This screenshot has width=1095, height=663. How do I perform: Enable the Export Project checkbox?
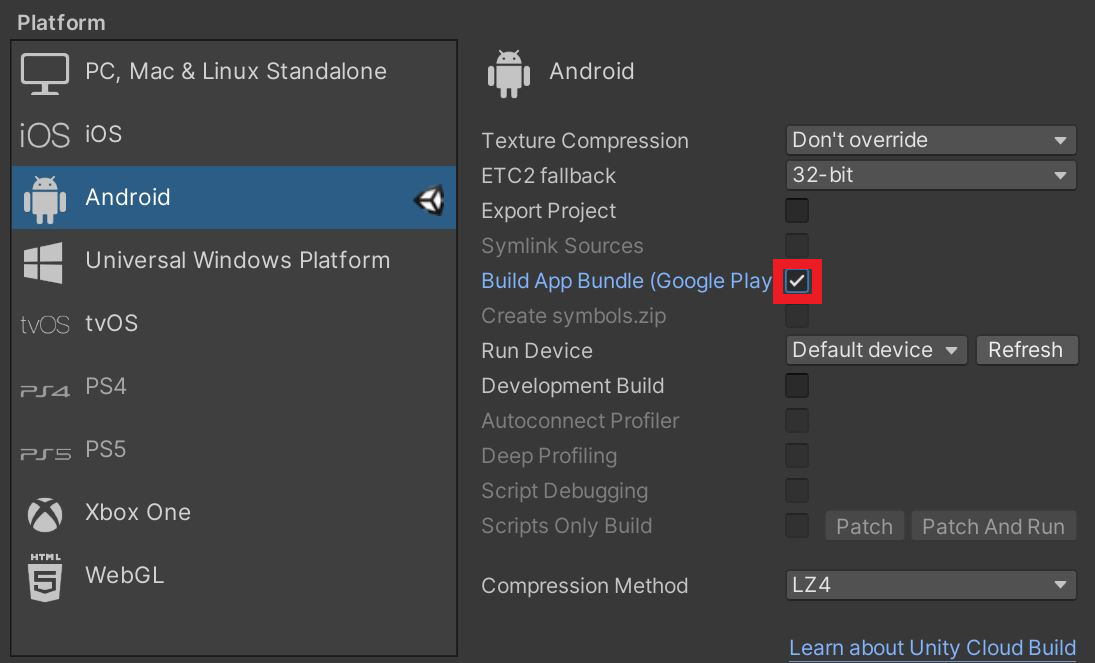click(x=797, y=211)
